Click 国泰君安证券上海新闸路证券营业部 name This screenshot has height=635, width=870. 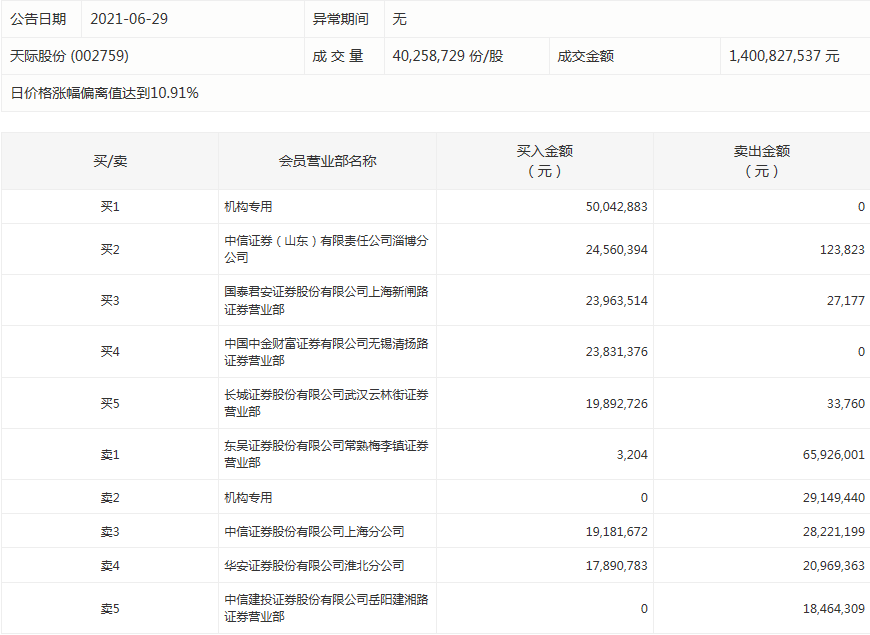[x=326, y=300]
